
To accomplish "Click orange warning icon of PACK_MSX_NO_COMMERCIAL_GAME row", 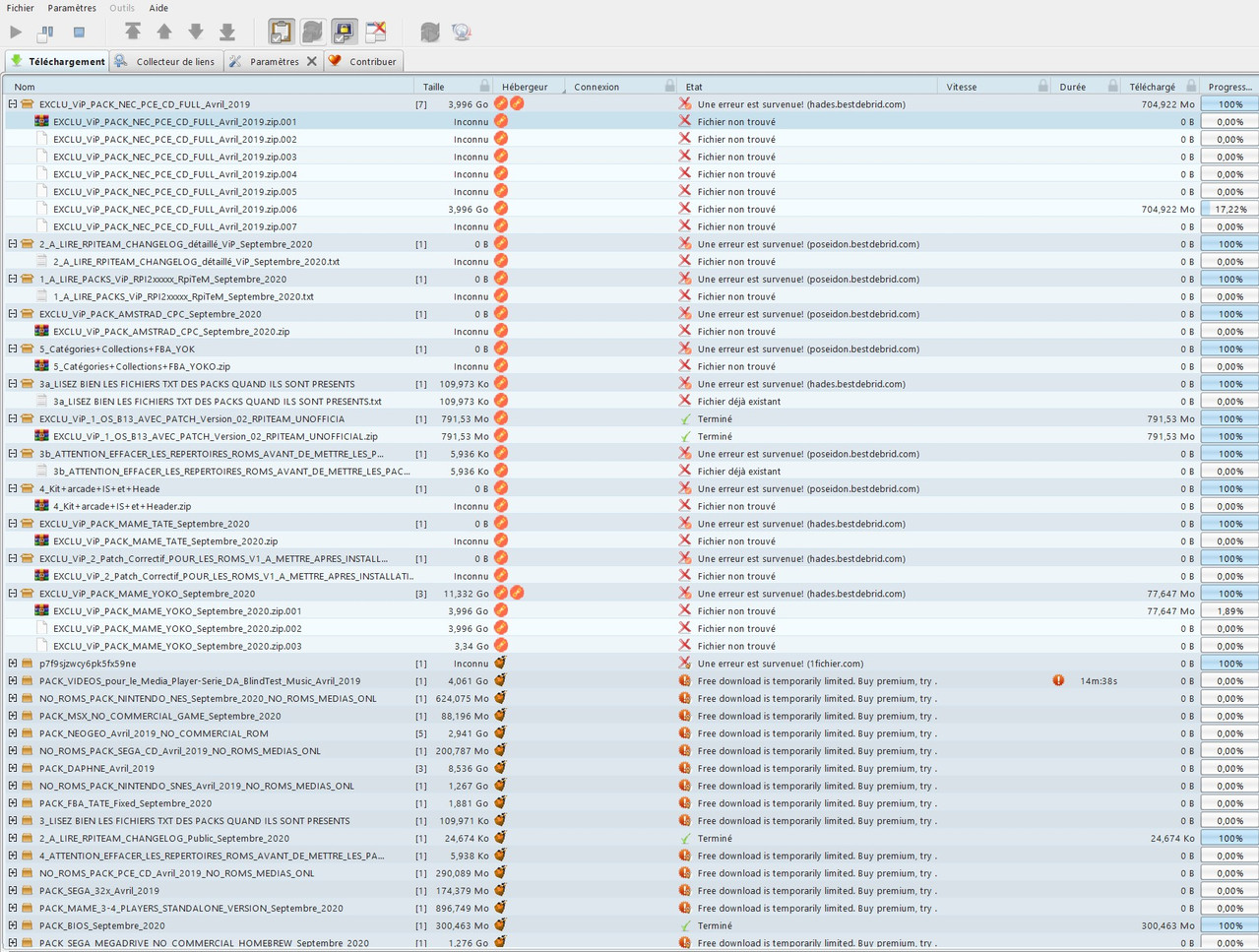I will pyautogui.click(x=685, y=716).
